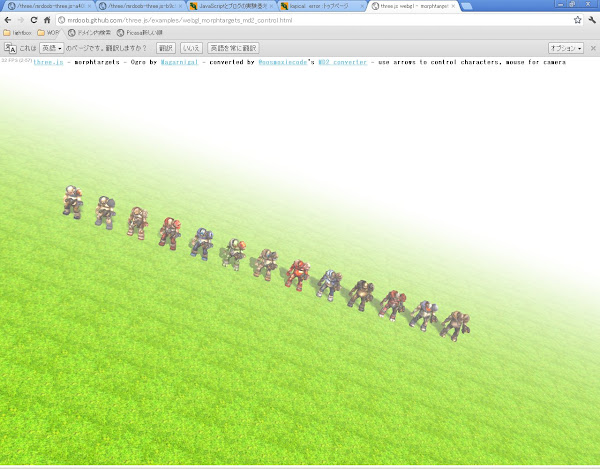Go to the browser Home page
The height and width of the screenshot is (469, 600).
pos(47,20)
